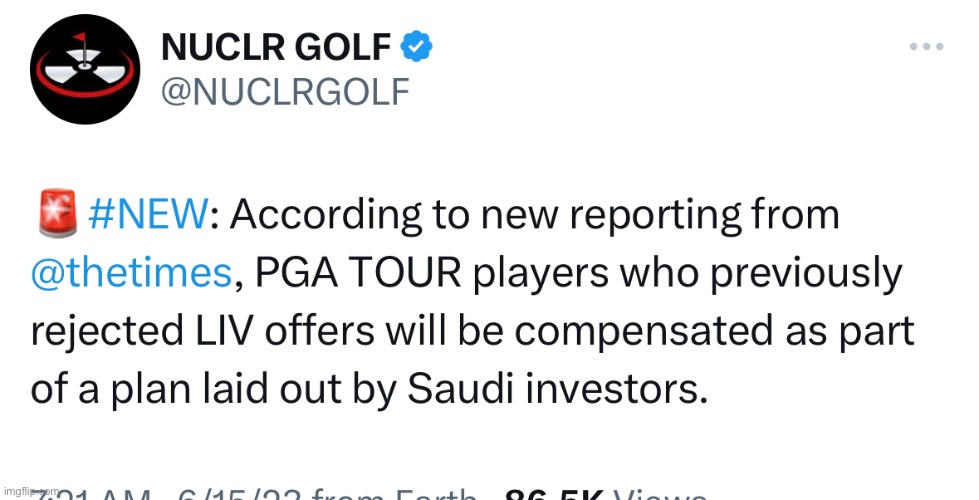Open the @NUCLRGOLF handle link
Viewport: 979px width, 500px height.
coord(284,91)
